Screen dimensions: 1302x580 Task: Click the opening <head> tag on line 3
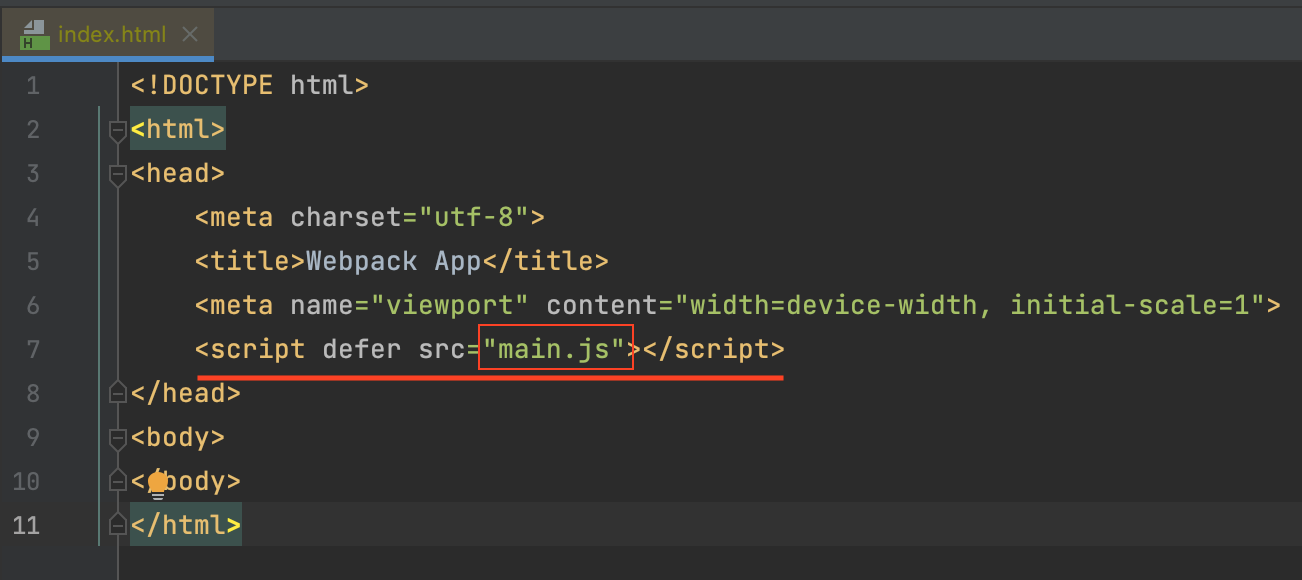click(x=178, y=173)
